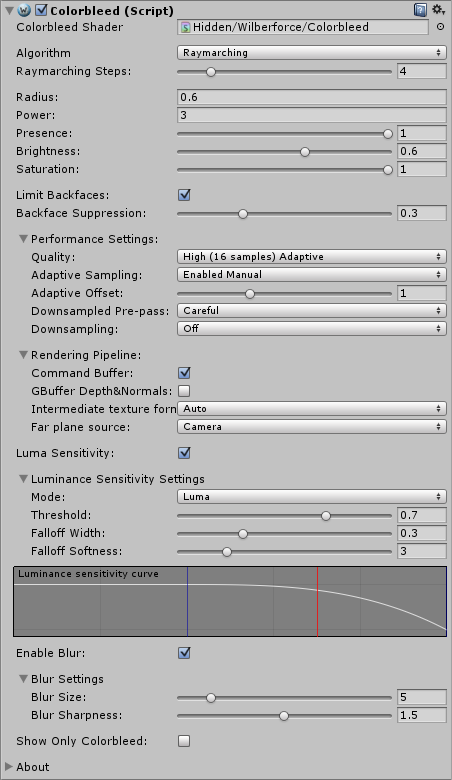Click the Wilberforce script logo icon

click(24, 10)
